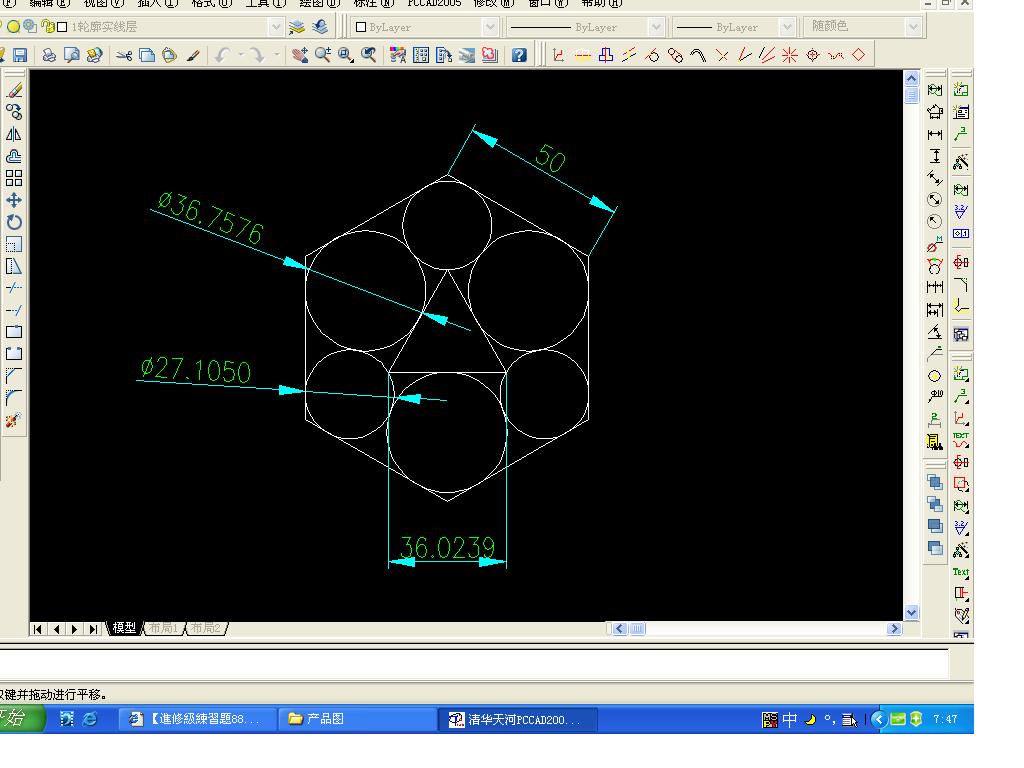Click the Save floppy disk icon

[20, 56]
